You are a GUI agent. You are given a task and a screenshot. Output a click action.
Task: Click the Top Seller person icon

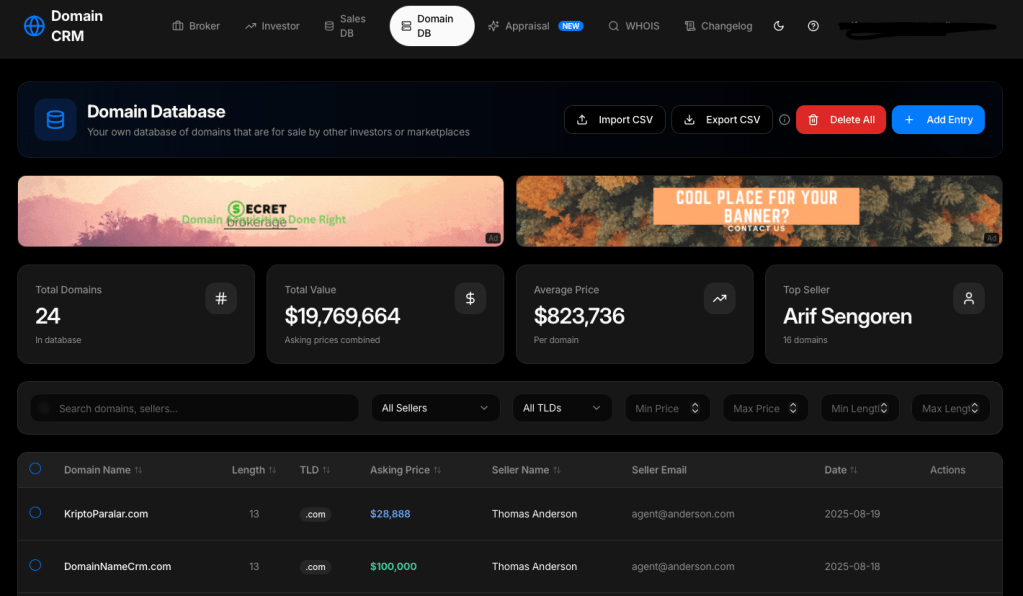(x=968, y=298)
